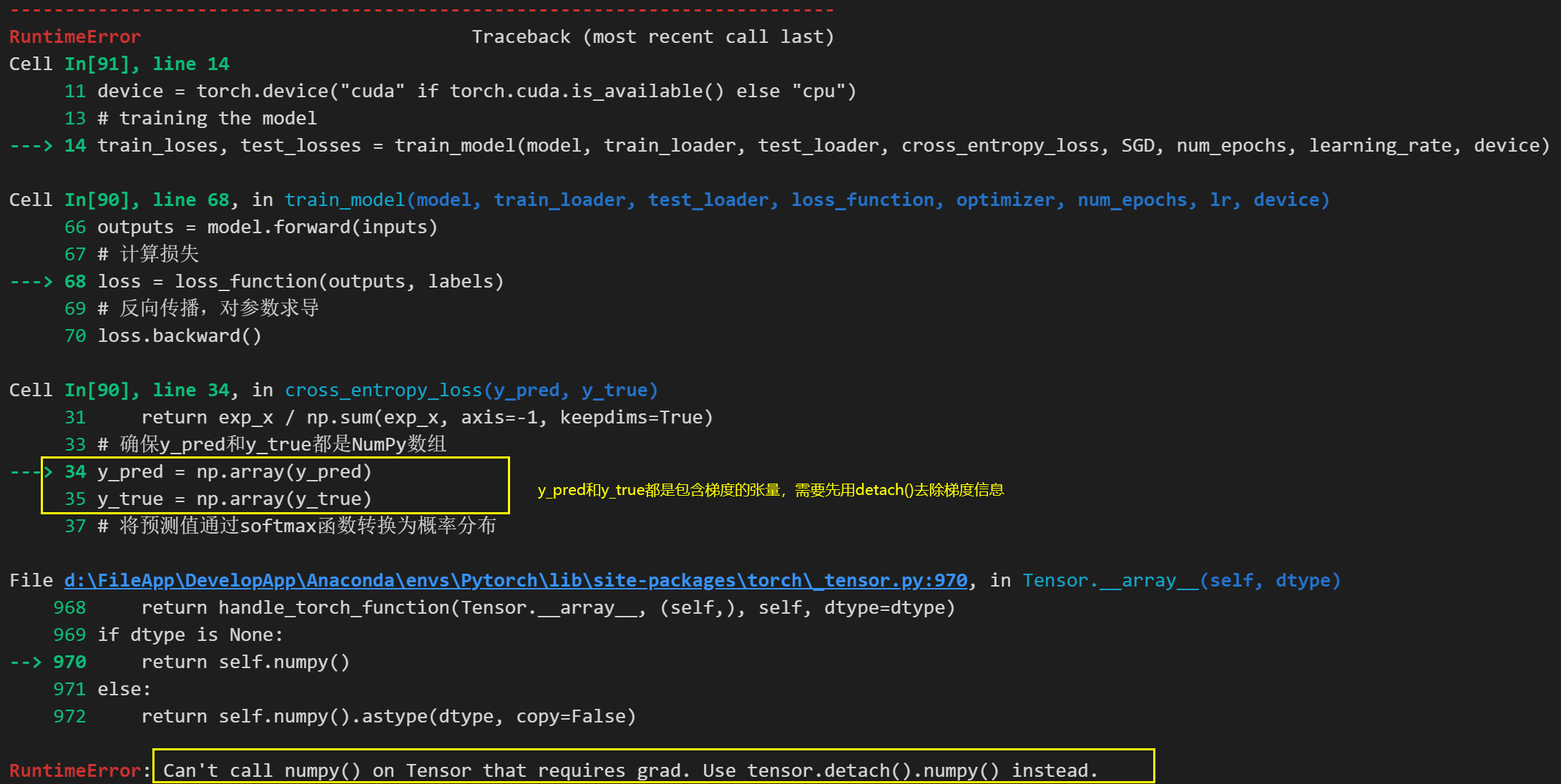Click line 971 'else:'
The height and width of the screenshot is (784, 1561).
tap(124, 690)
